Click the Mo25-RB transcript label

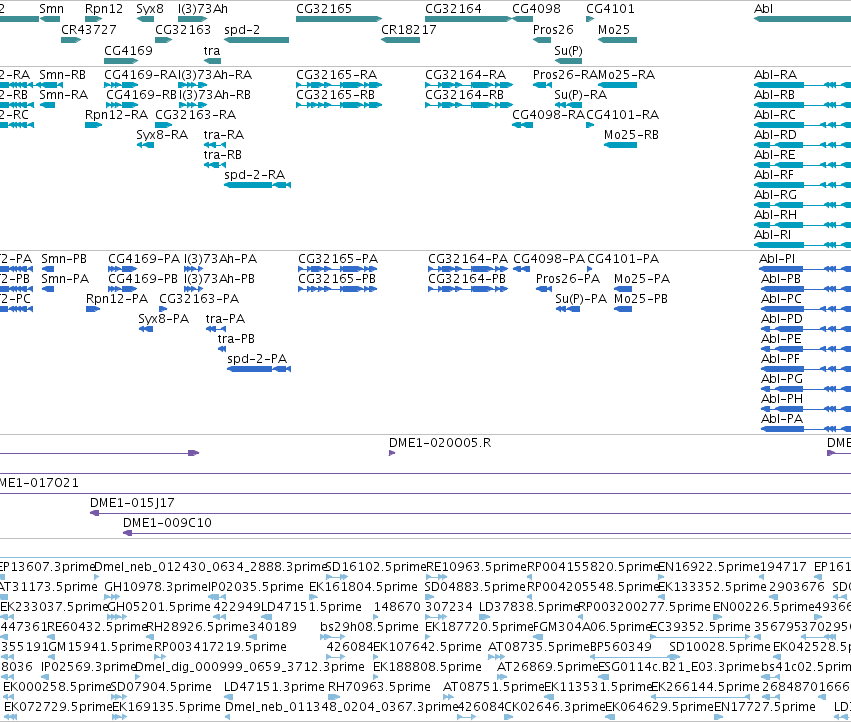click(x=631, y=135)
